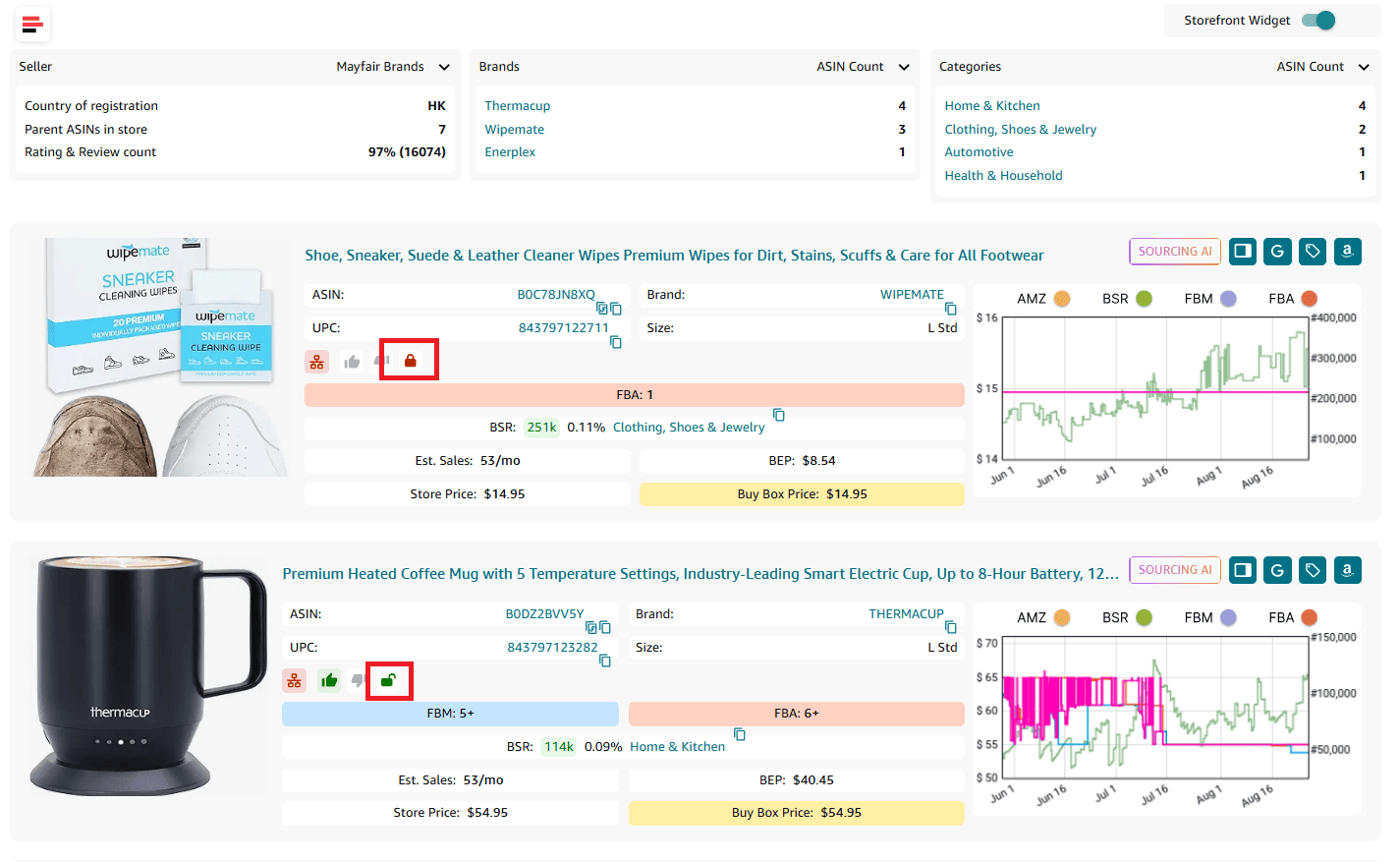Expand the Mayfair Brands seller dropdown
This screenshot has width=1400, height=862.
[x=444, y=67]
